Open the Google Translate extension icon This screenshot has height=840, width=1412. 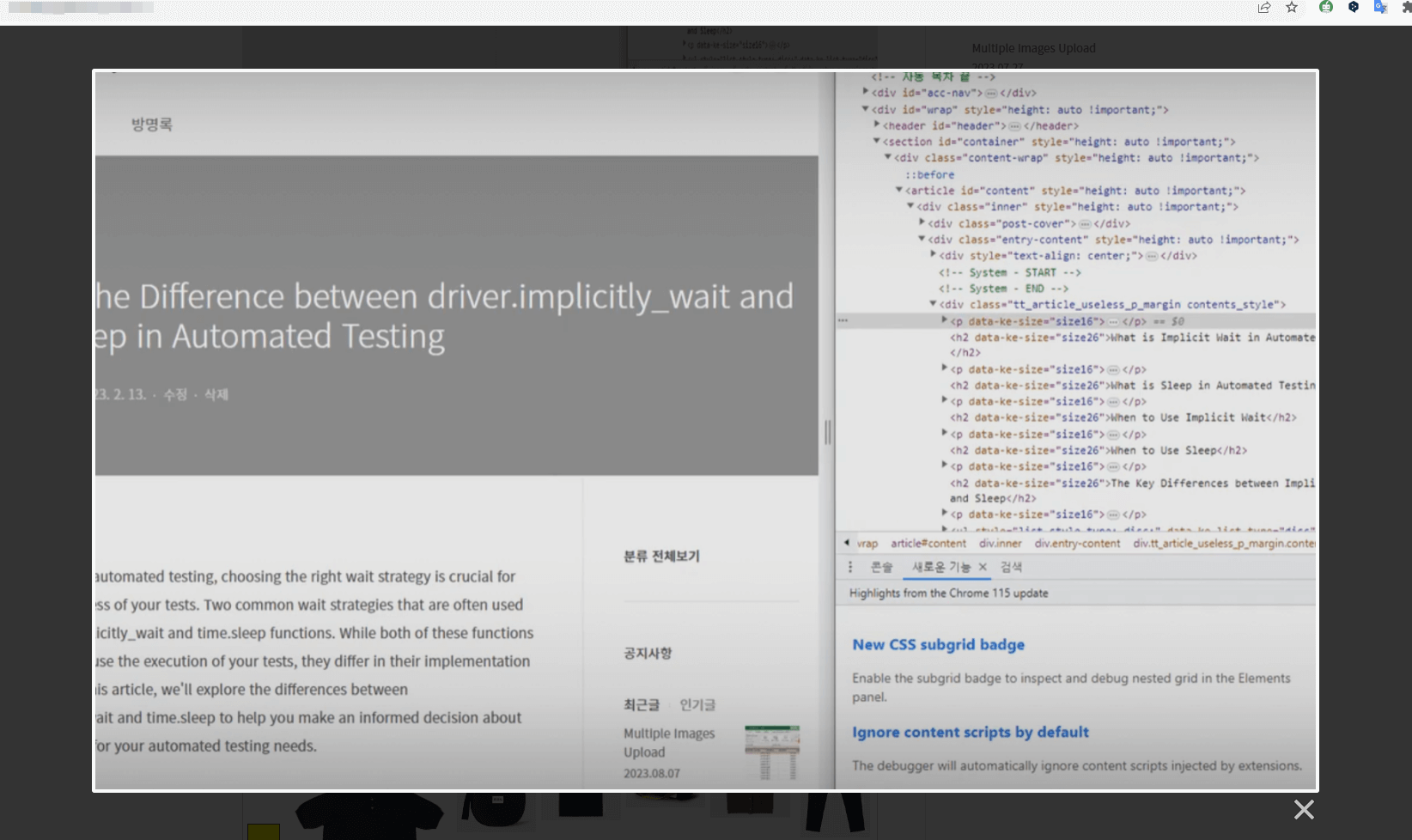coord(1380,7)
